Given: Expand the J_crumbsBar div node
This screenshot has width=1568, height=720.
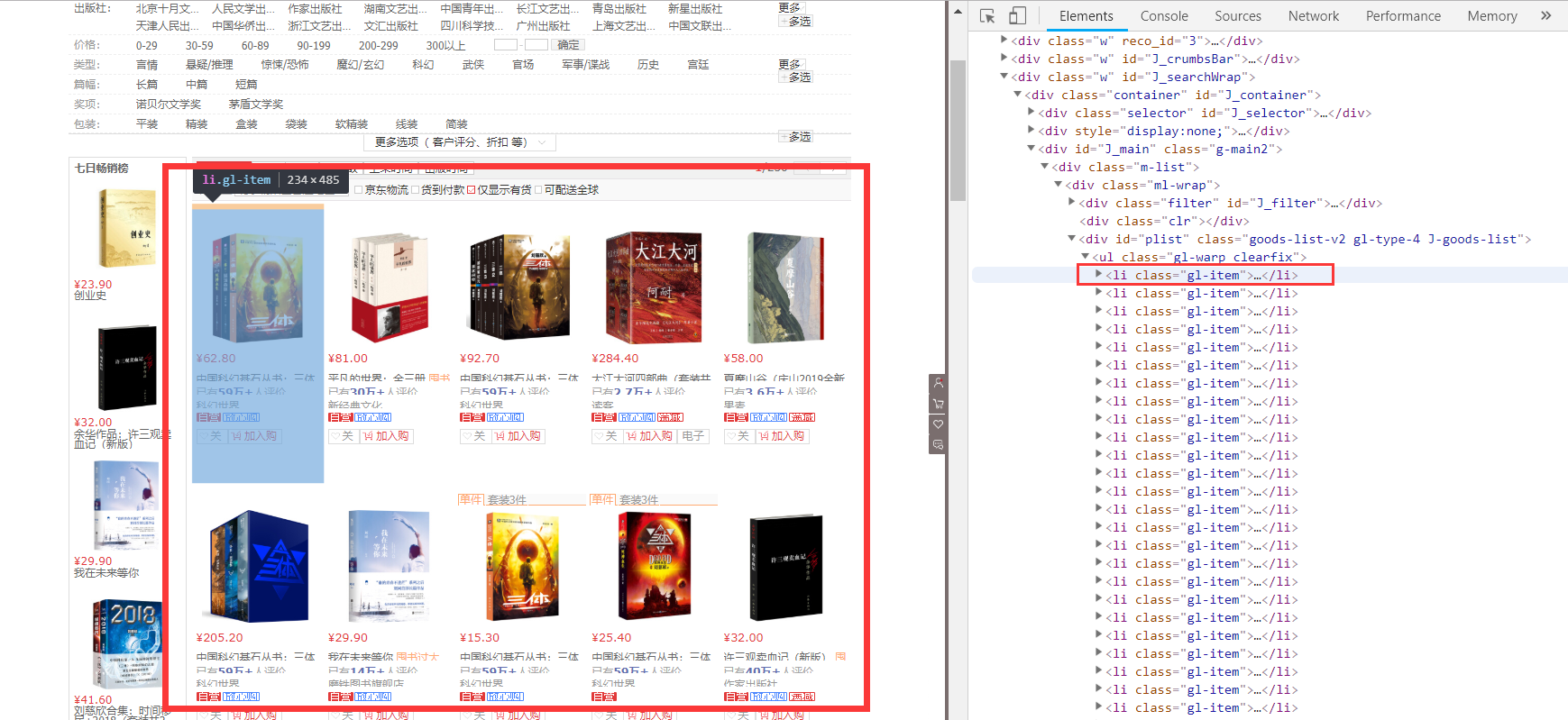Looking at the screenshot, I should point(1004,59).
